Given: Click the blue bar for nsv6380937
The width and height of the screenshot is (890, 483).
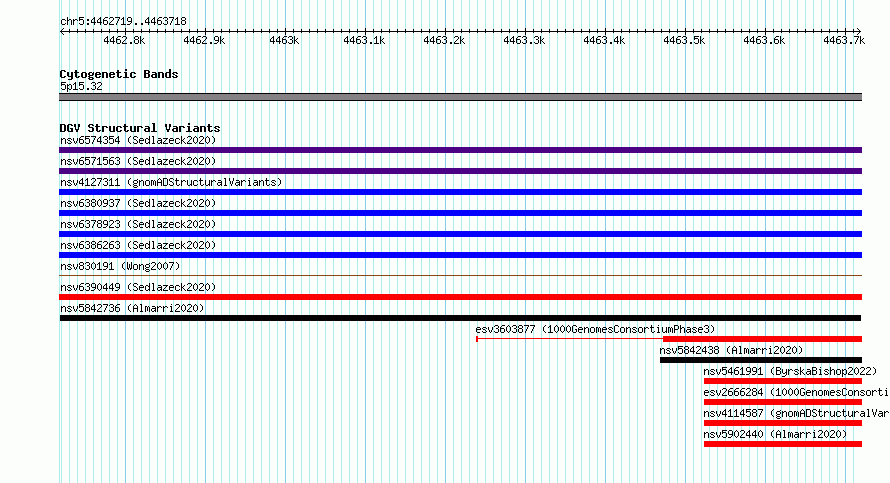Looking at the screenshot, I should tap(460, 213).
